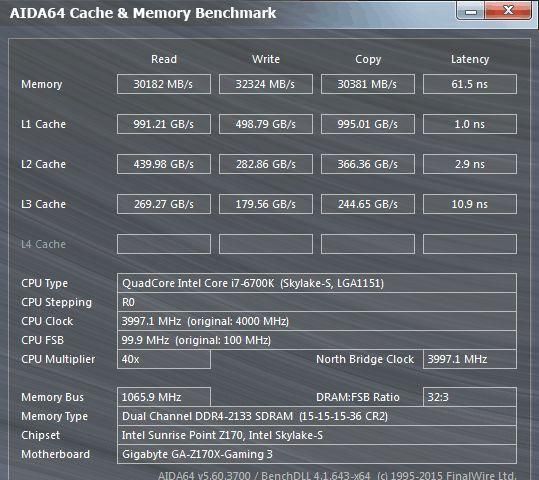
Task: Select the L3 Cache Read value box
Action: click(164, 204)
